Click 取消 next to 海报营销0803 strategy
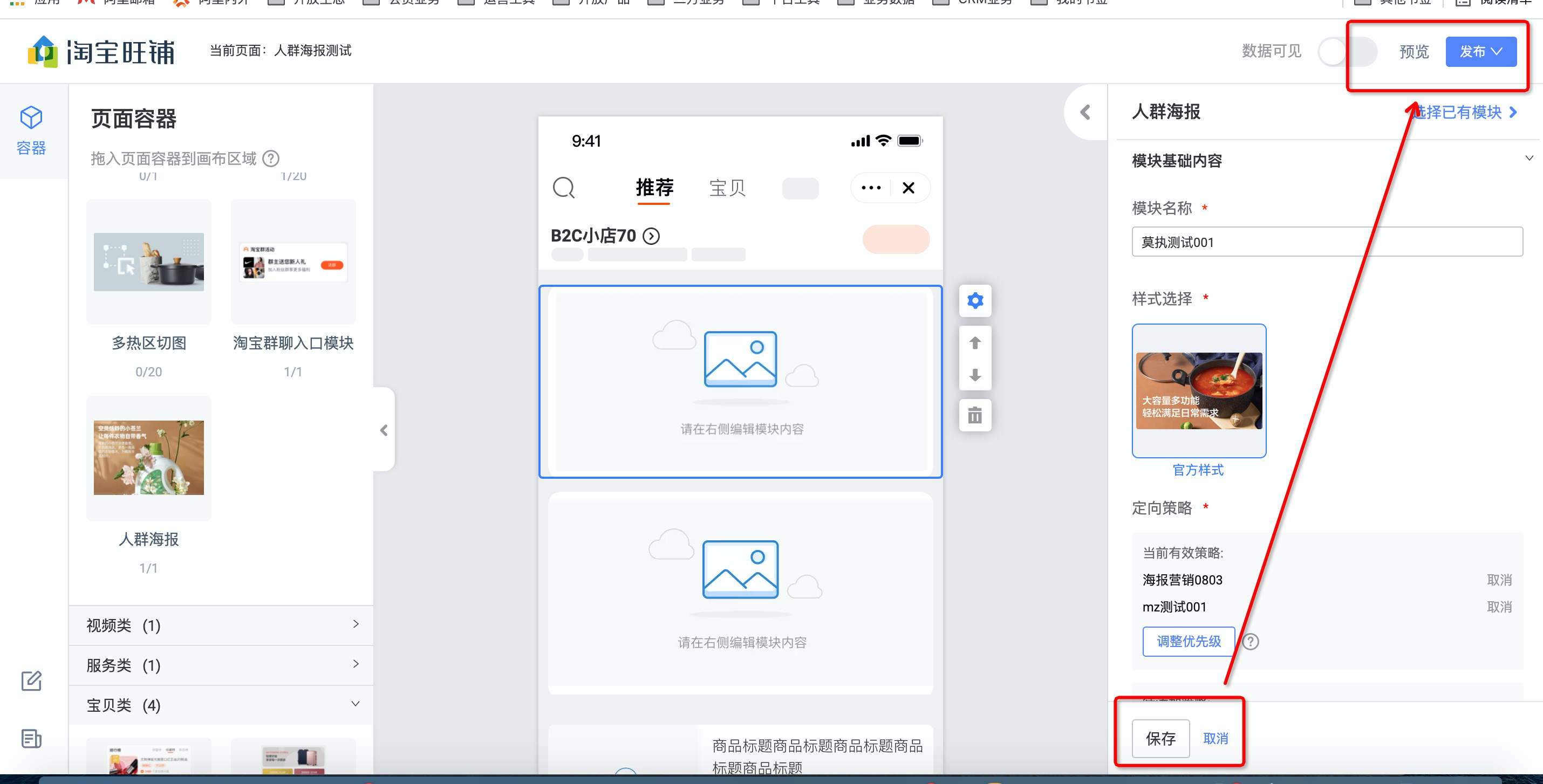The height and width of the screenshot is (784, 1543). click(x=1499, y=580)
